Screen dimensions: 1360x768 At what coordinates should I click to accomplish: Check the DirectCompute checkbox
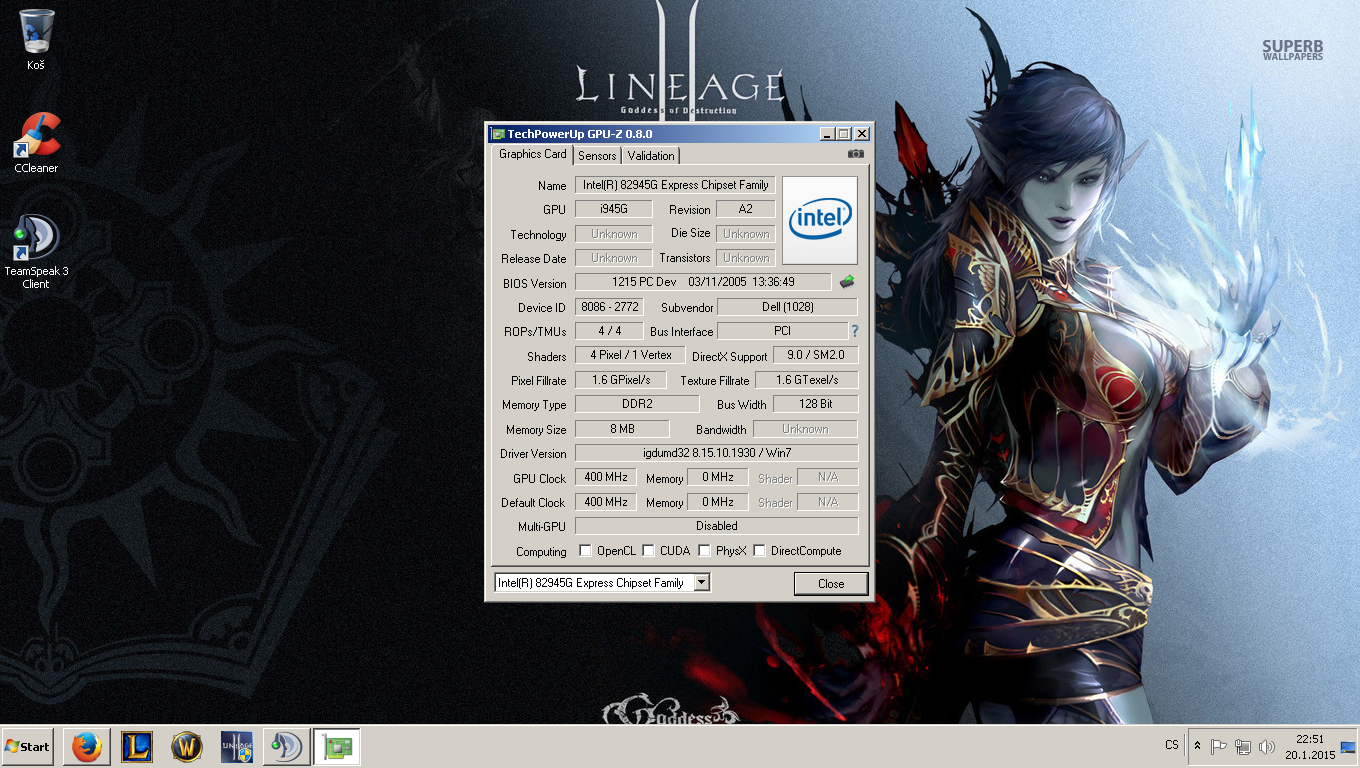760,551
